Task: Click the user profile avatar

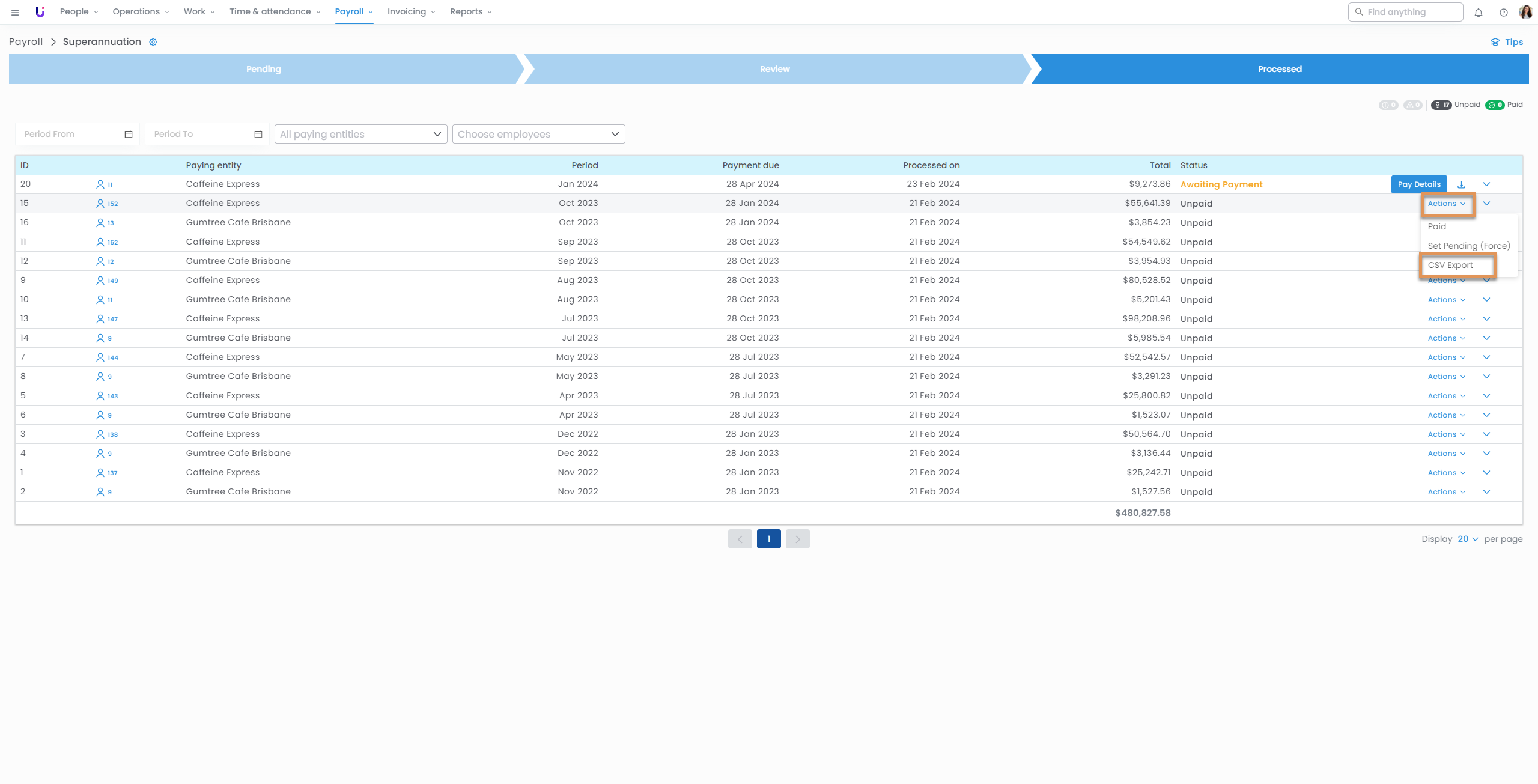Action: (1525, 12)
